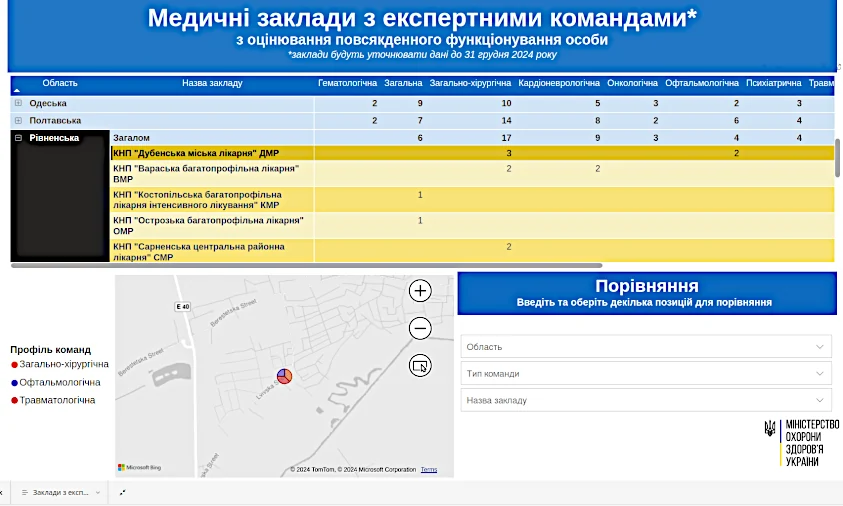
Task: Click the Вараська row Кардіоневрологічна value 2
Action: pos(597,168)
